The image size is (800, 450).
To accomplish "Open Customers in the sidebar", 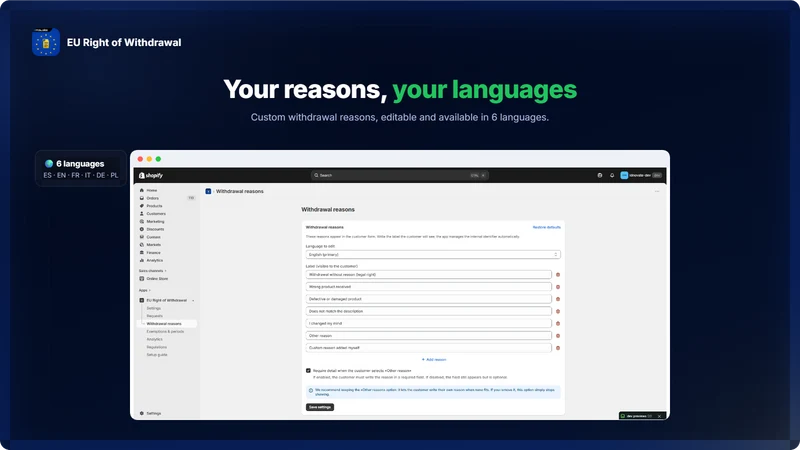I will (156, 214).
